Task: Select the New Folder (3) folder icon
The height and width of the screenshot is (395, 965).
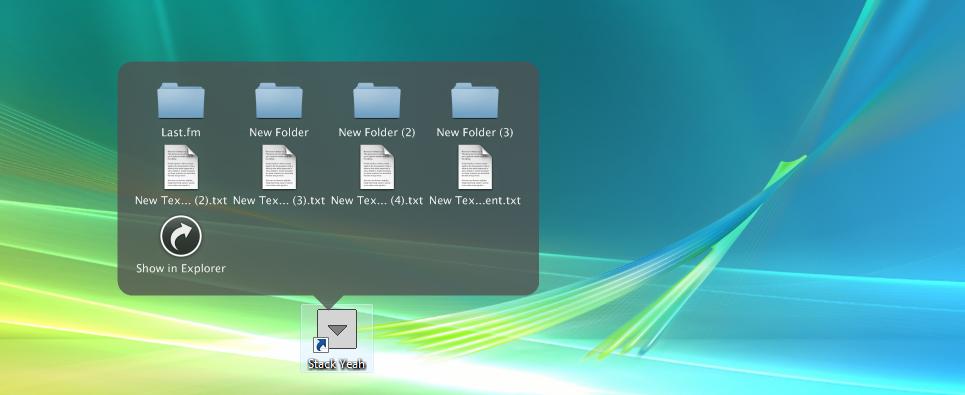Action: [474, 101]
